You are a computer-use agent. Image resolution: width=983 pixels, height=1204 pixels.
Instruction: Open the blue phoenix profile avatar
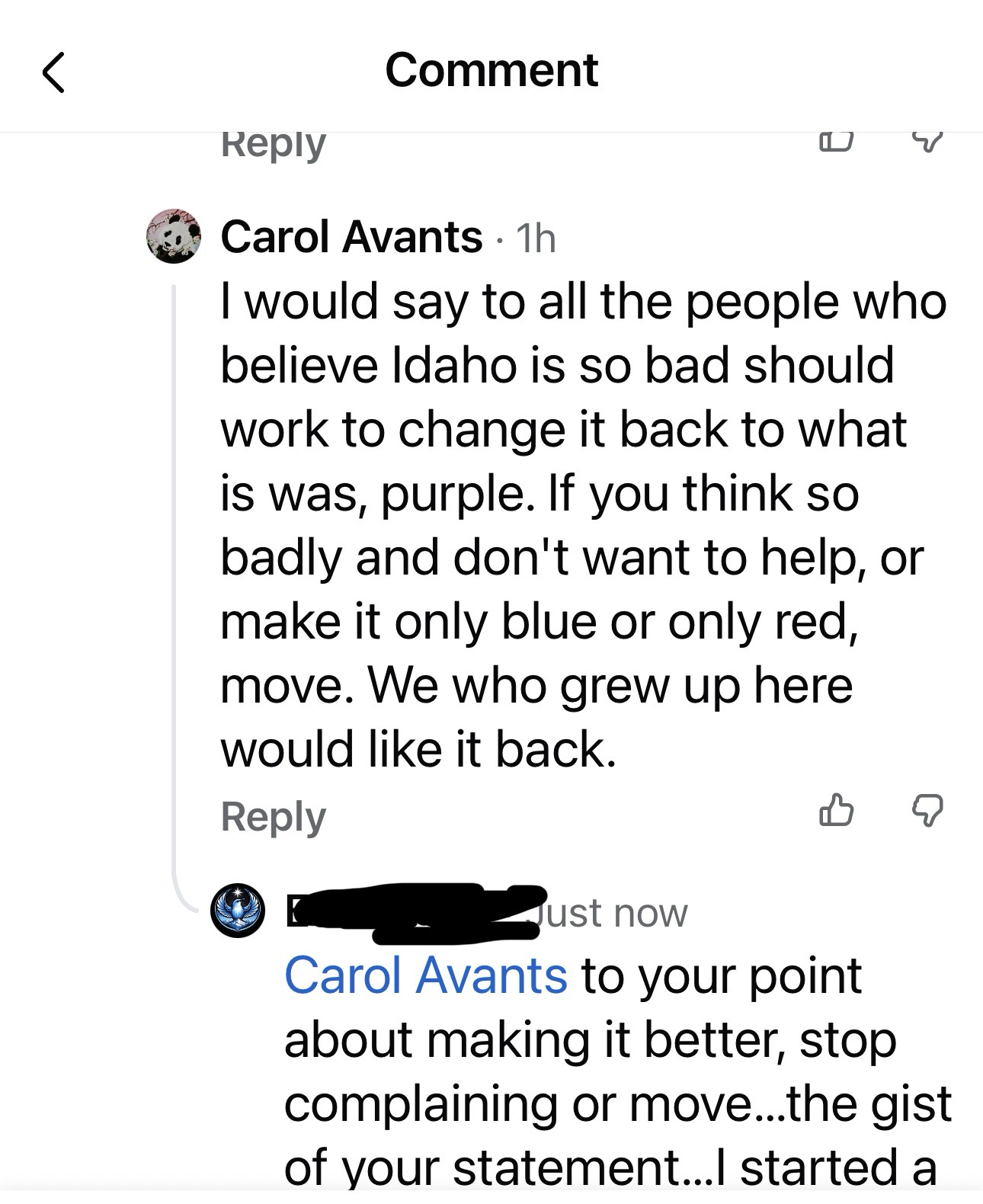coord(238,911)
